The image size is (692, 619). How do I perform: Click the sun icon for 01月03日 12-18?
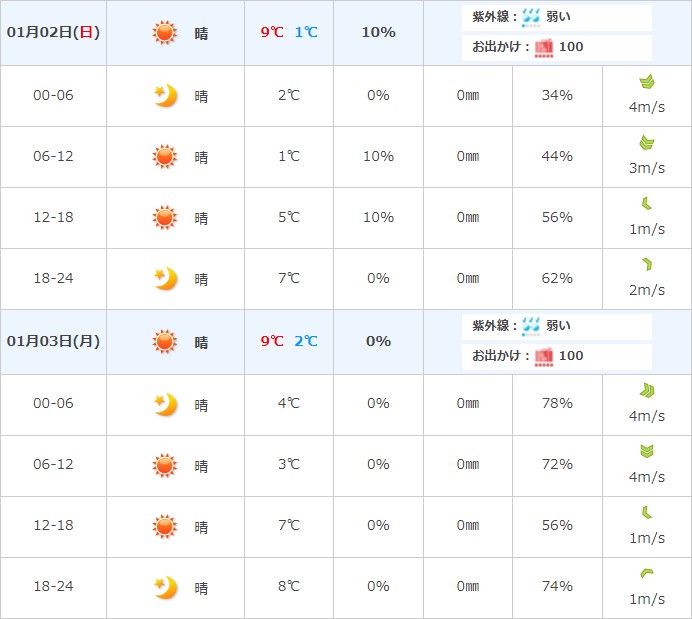pyautogui.click(x=164, y=526)
